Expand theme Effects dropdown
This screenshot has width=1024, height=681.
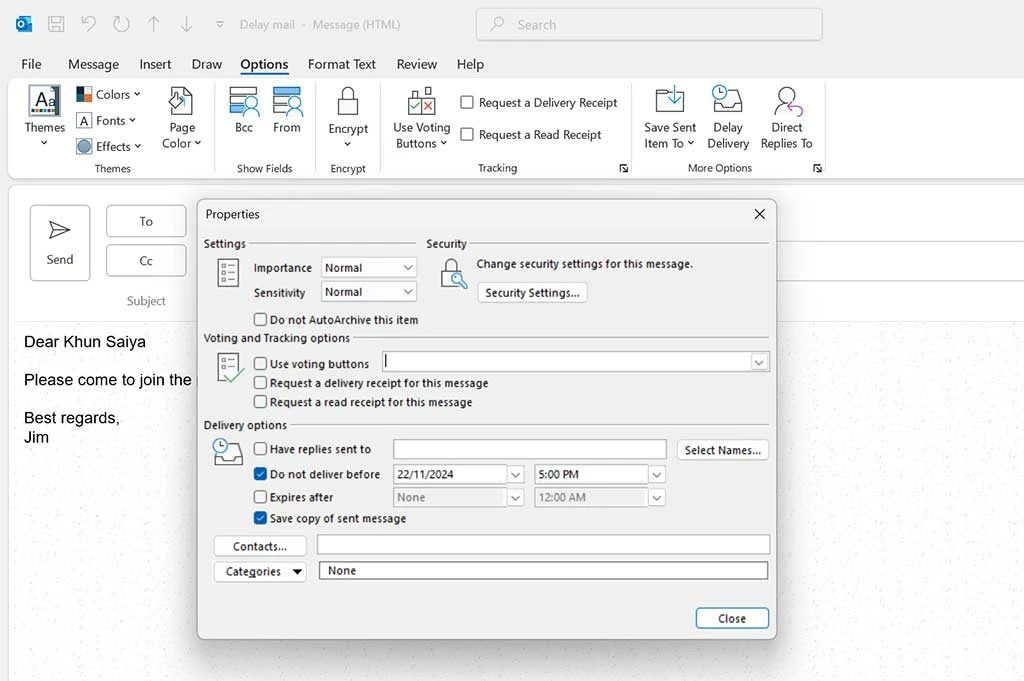[108, 147]
